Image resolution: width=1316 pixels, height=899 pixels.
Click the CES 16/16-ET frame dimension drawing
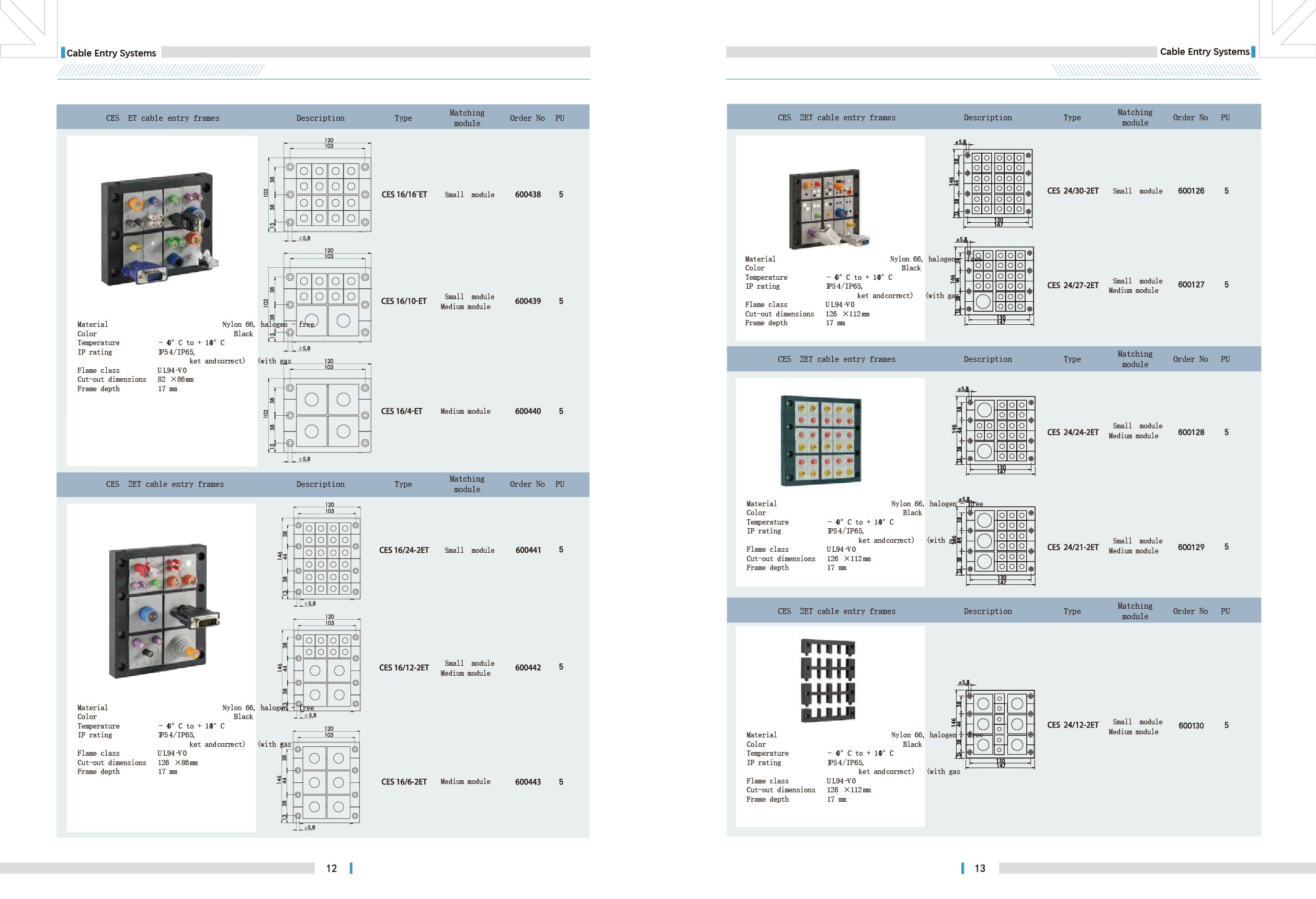327,194
